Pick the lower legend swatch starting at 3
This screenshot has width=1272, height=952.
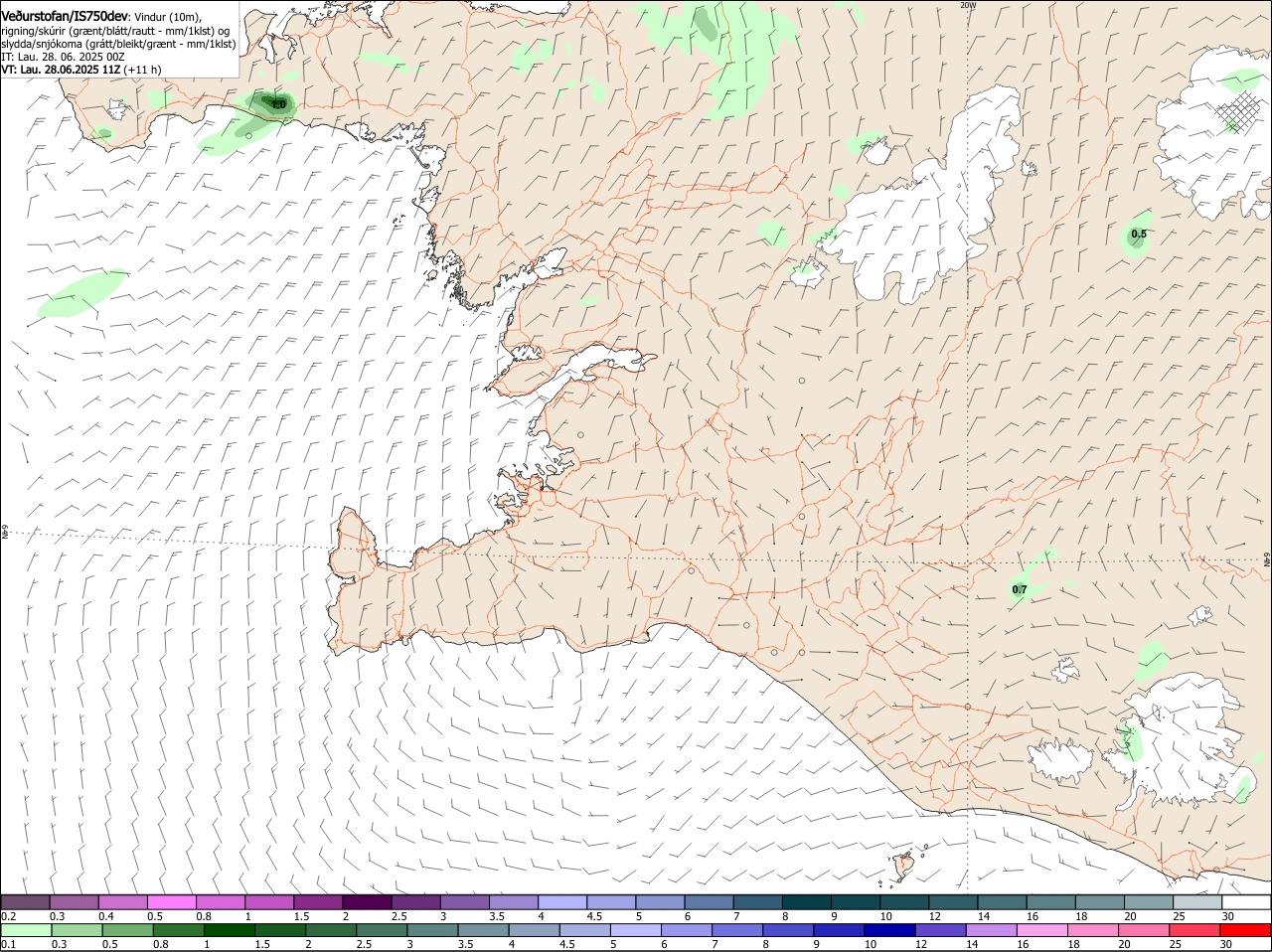pos(433,930)
